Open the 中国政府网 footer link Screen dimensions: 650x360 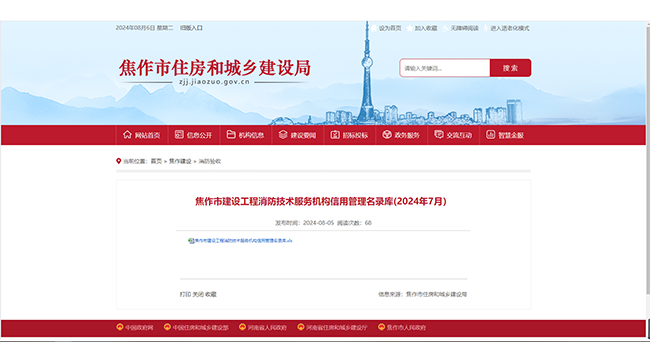pyautogui.click(x=139, y=328)
